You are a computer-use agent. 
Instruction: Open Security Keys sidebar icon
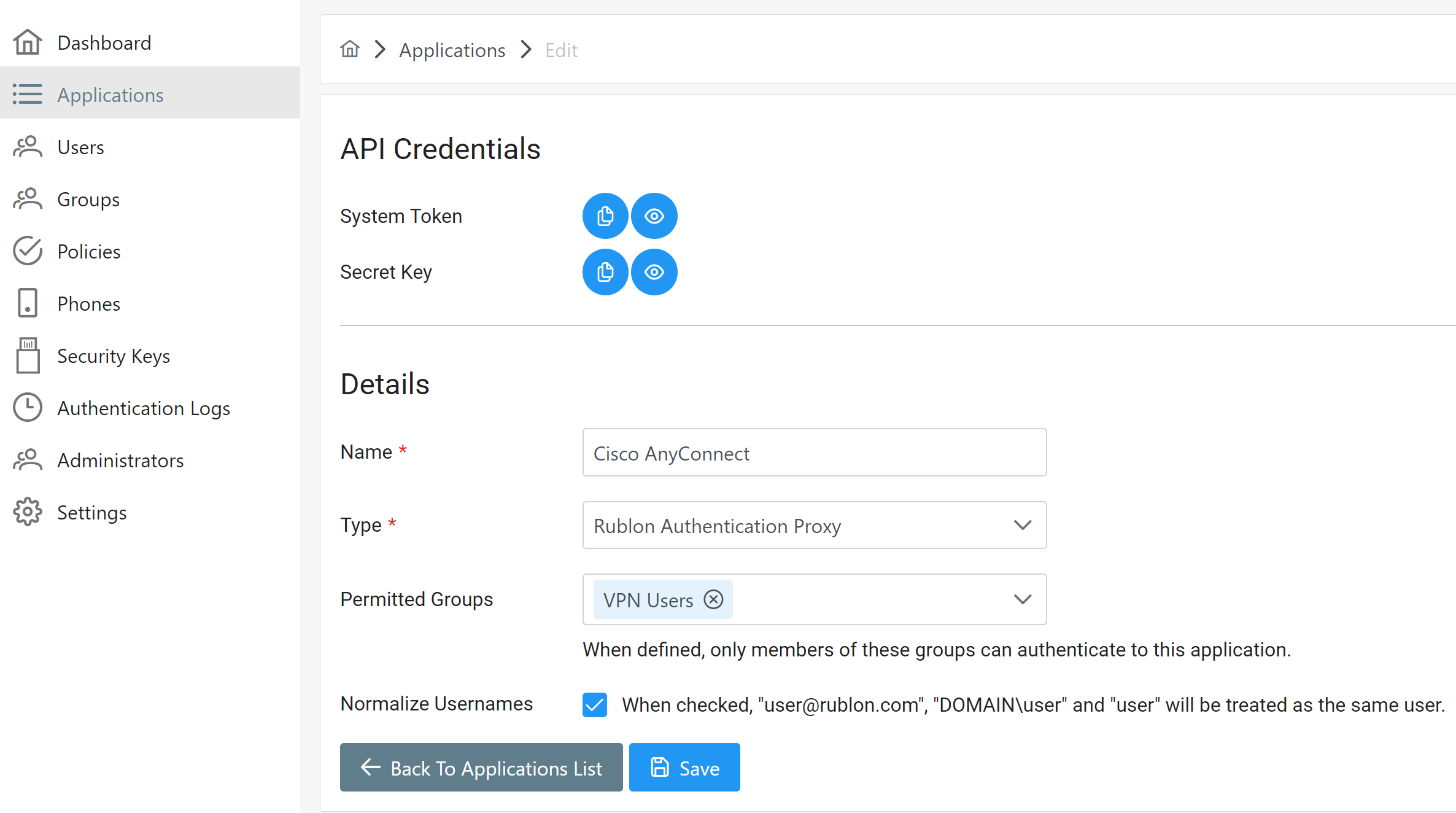pos(28,356)
